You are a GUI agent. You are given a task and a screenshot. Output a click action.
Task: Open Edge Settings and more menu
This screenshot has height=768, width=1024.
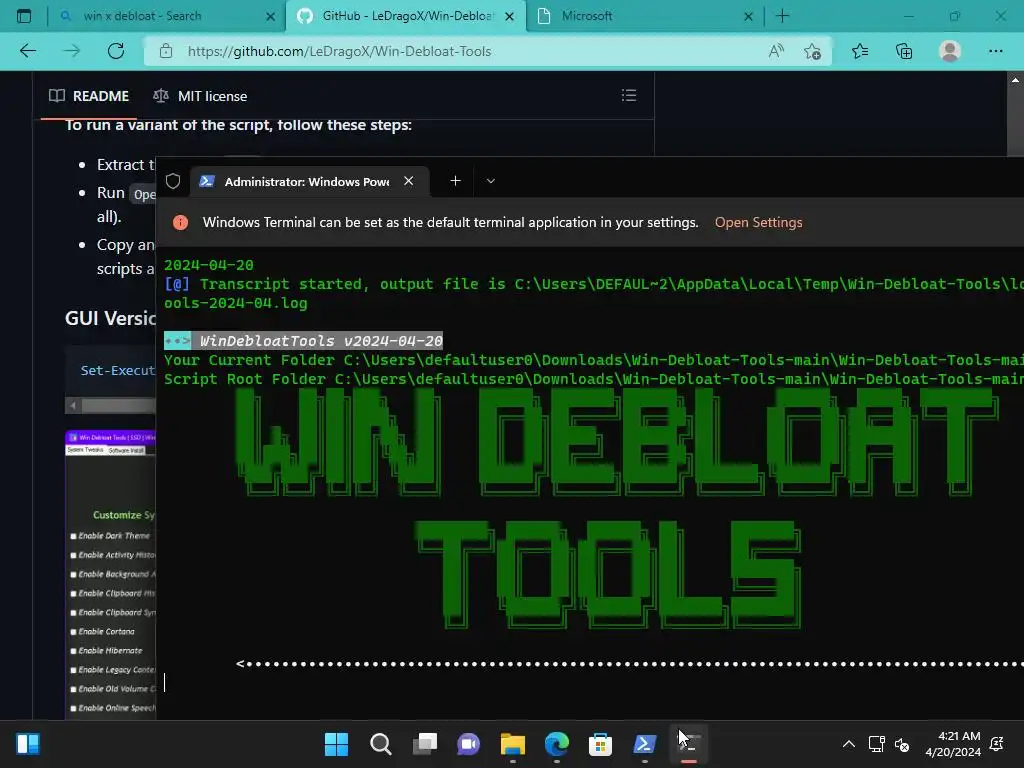[995, 51]
